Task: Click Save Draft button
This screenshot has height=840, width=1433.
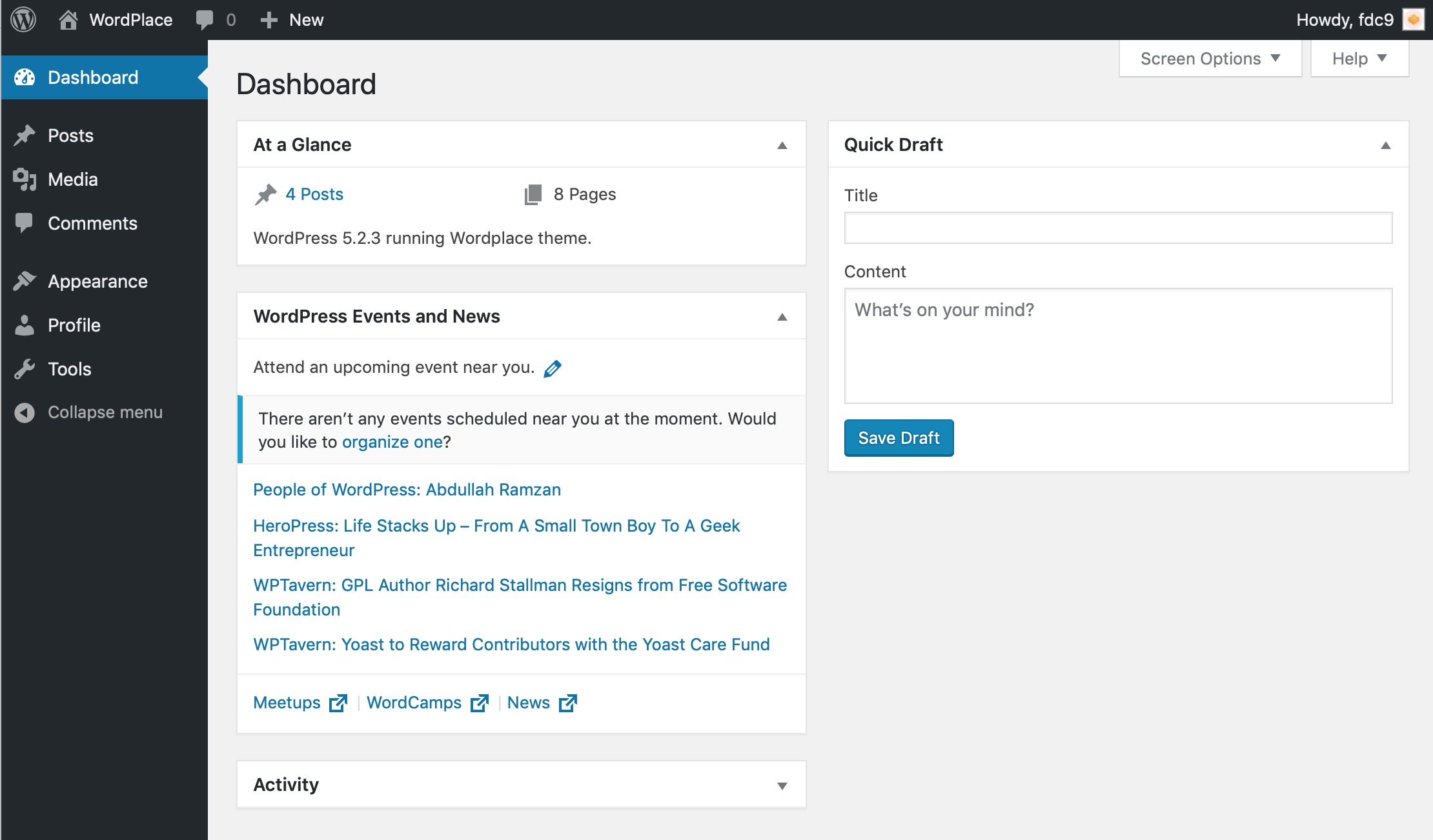Action: [x=898, y=437]
